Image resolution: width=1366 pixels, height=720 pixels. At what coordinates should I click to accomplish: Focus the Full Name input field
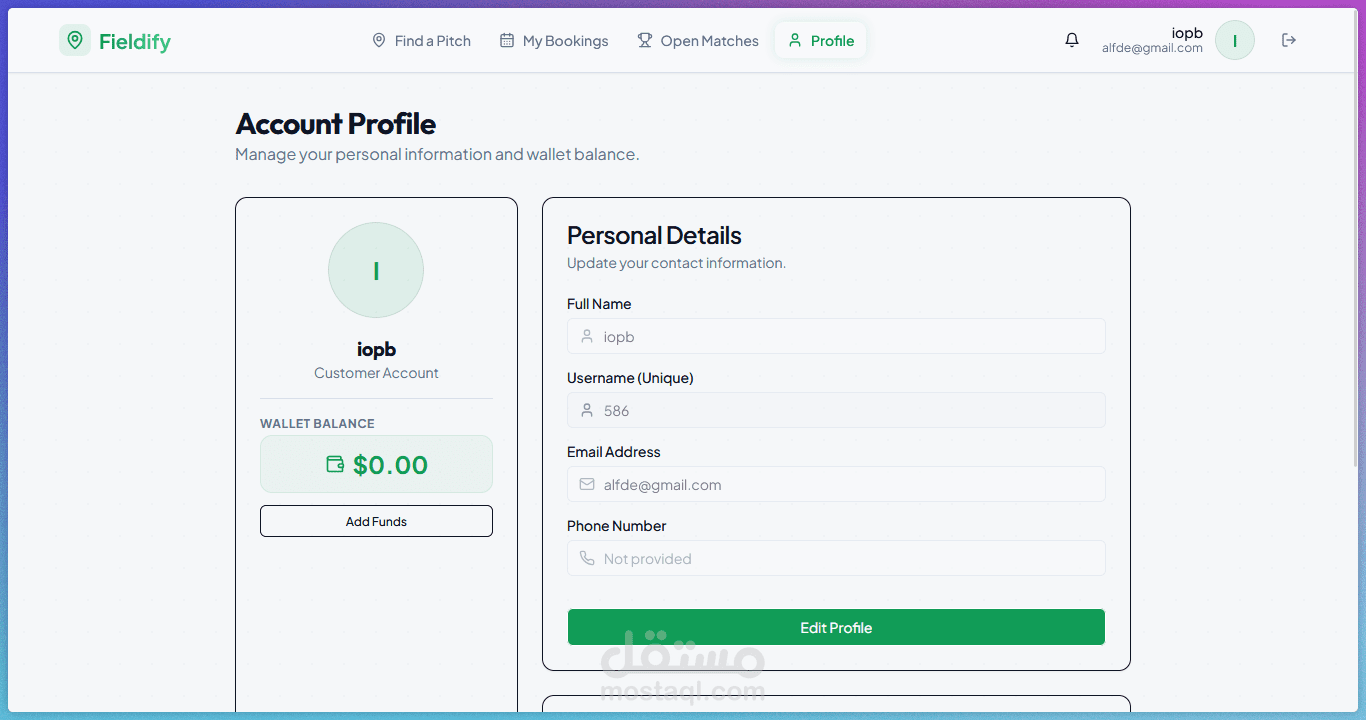point(850,337)
